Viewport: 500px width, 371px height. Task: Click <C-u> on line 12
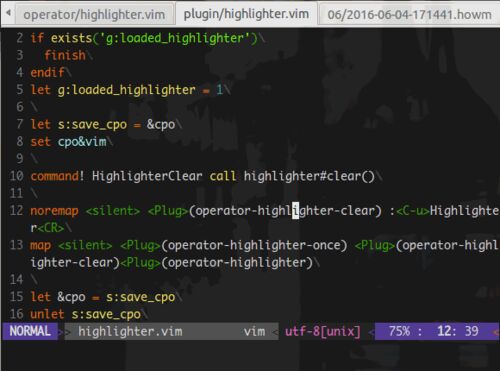click(413, 211)
